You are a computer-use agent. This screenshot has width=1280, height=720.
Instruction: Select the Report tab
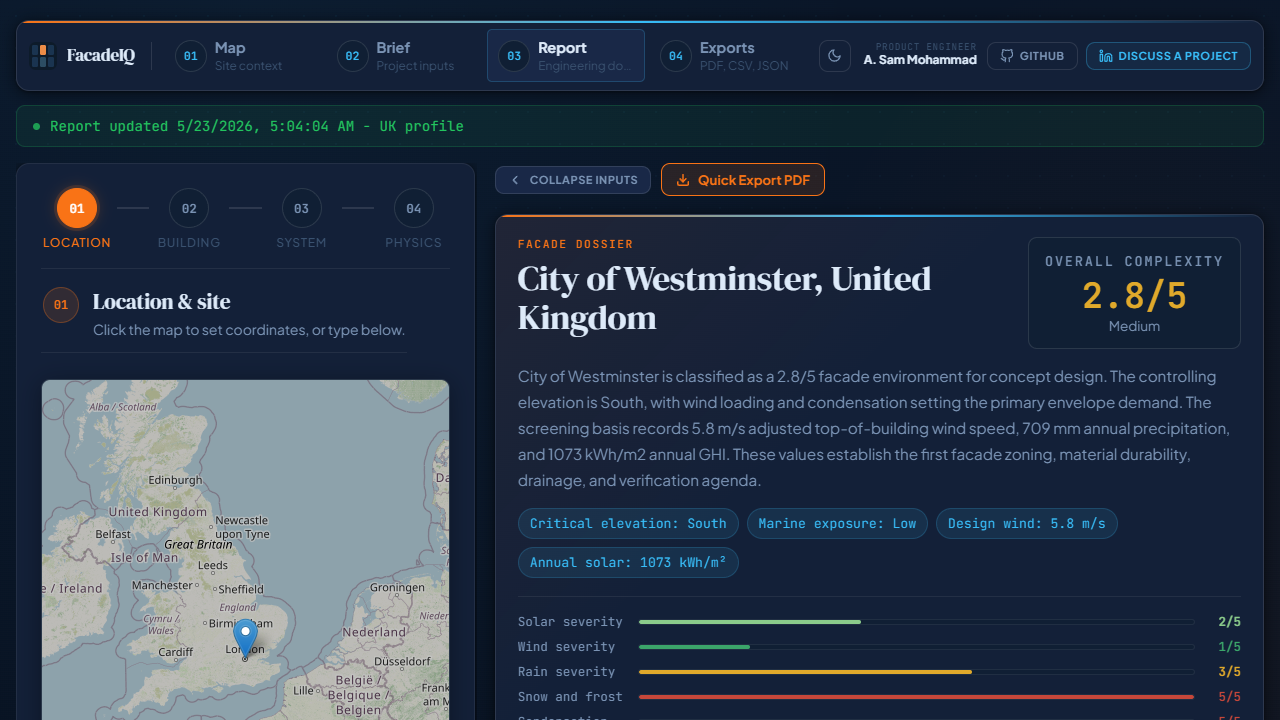pos(566,56)
